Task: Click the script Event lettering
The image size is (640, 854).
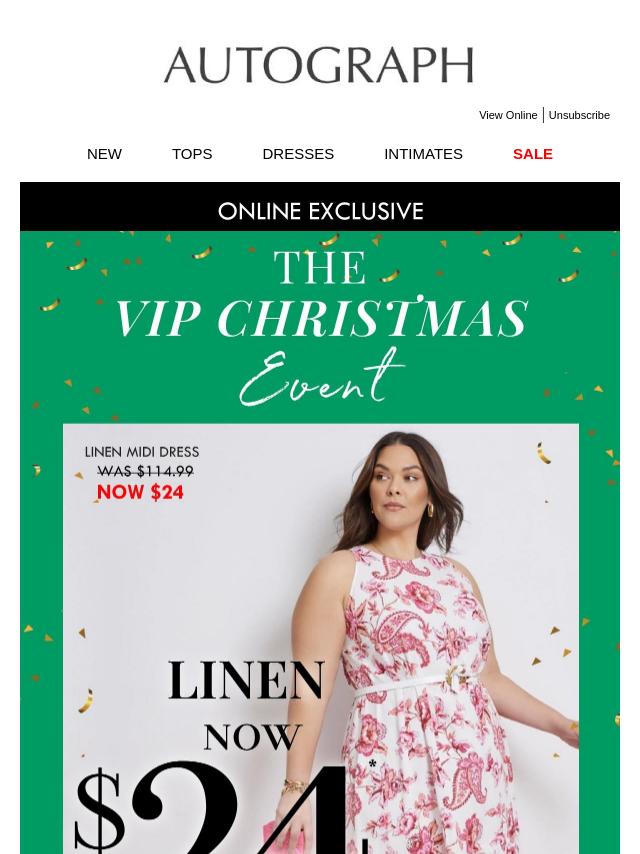Action: coord(321,378)
